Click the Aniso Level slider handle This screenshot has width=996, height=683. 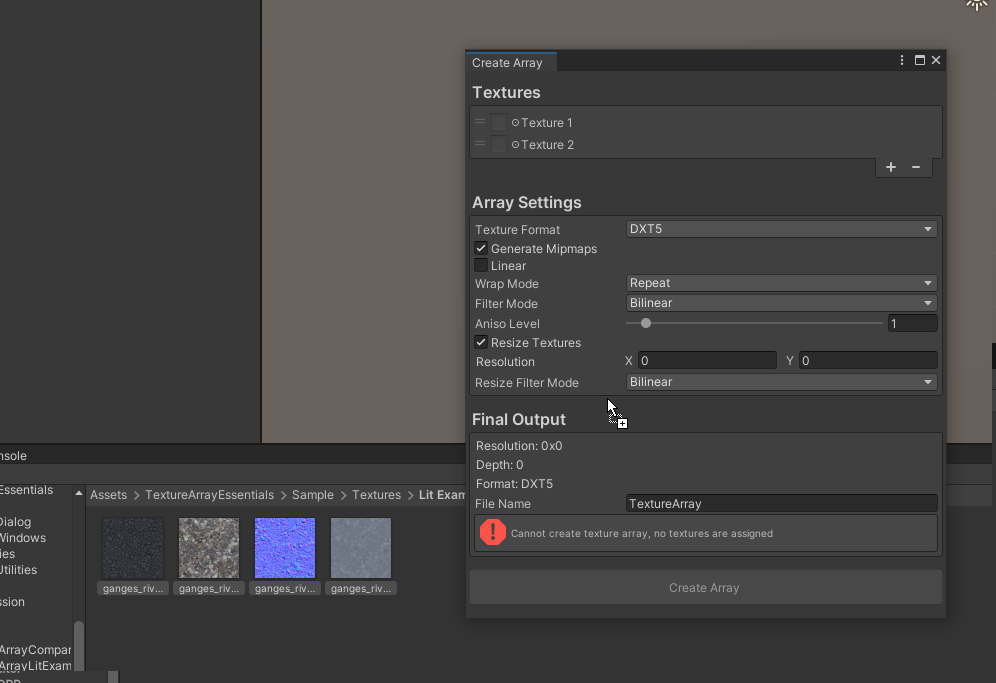(x=646, y=323)
